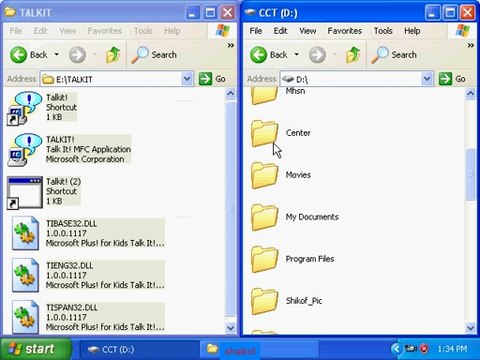The height and width of the screenshot is (360, 480).
Task: Open File menu in CCT (D:) window
Action: point(256,31)
